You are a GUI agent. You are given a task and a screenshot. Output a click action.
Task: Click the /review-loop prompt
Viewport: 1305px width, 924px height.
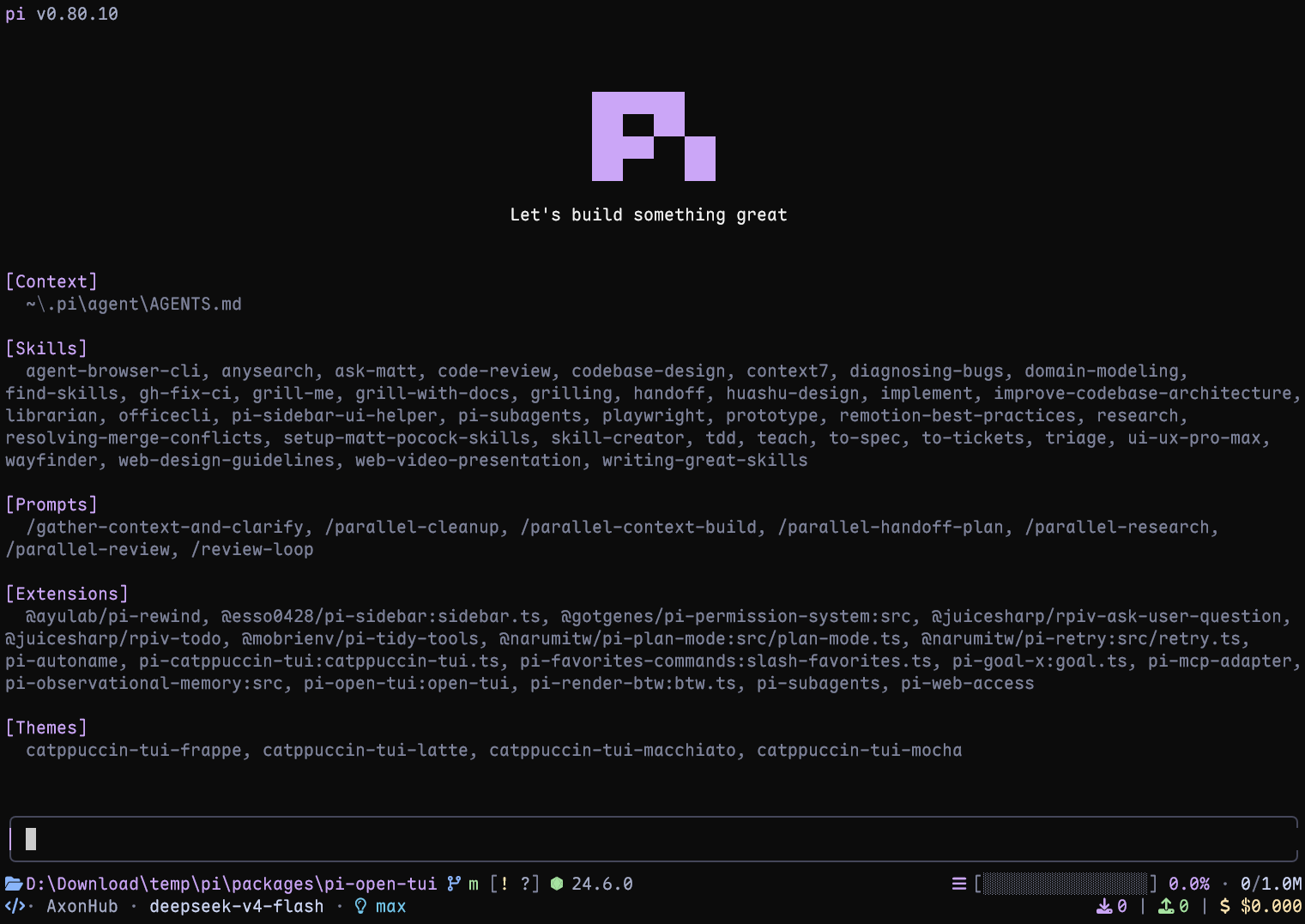pos(252,549)
